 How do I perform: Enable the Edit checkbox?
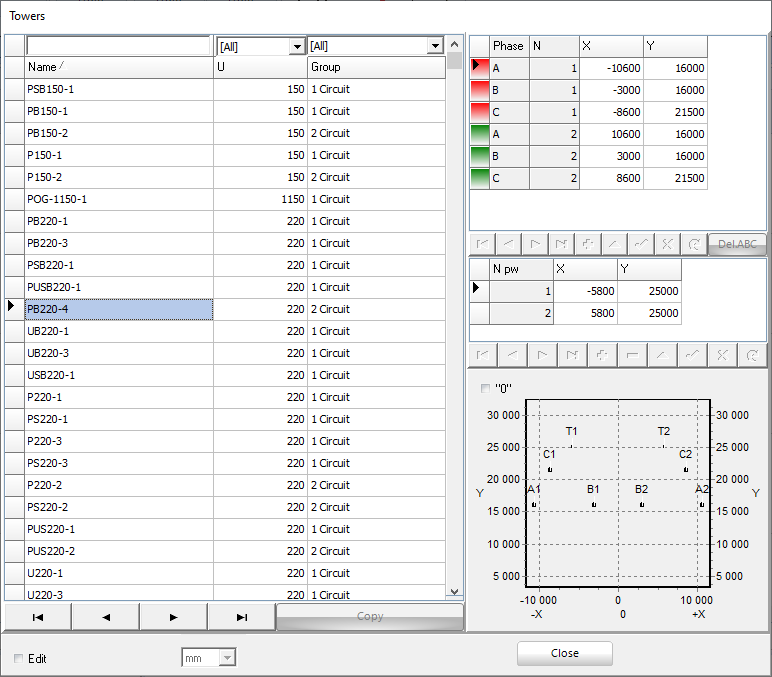pyautogui.click(x=20, y=658)
